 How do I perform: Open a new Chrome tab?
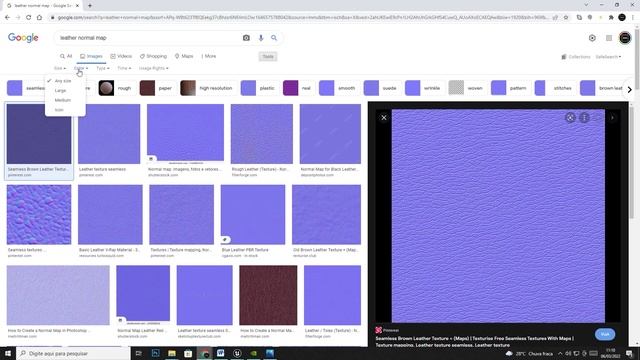coord(90,6)
